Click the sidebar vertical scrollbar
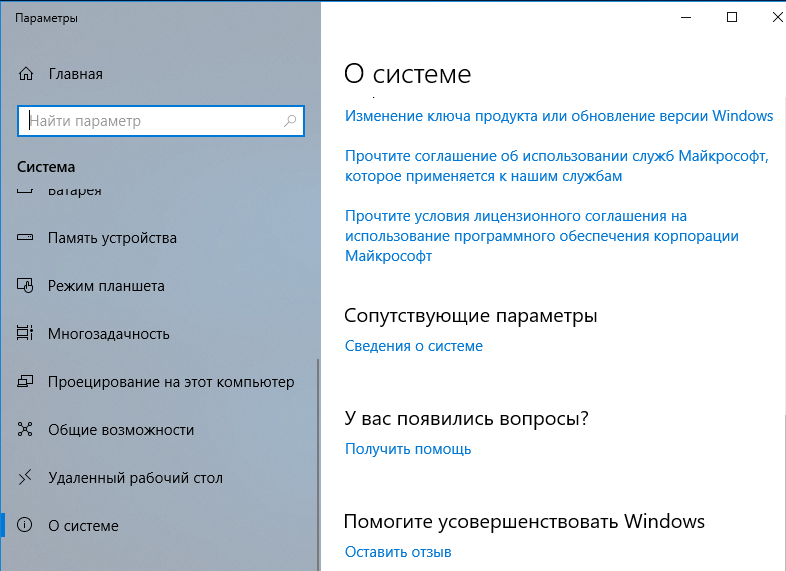This screenshot has width=786, height=571. (318, 464)
